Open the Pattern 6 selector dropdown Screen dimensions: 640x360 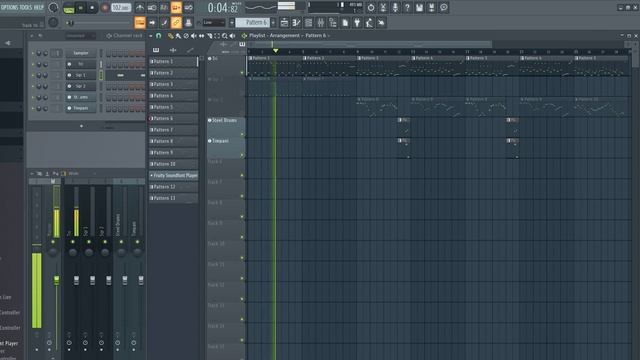253,23
